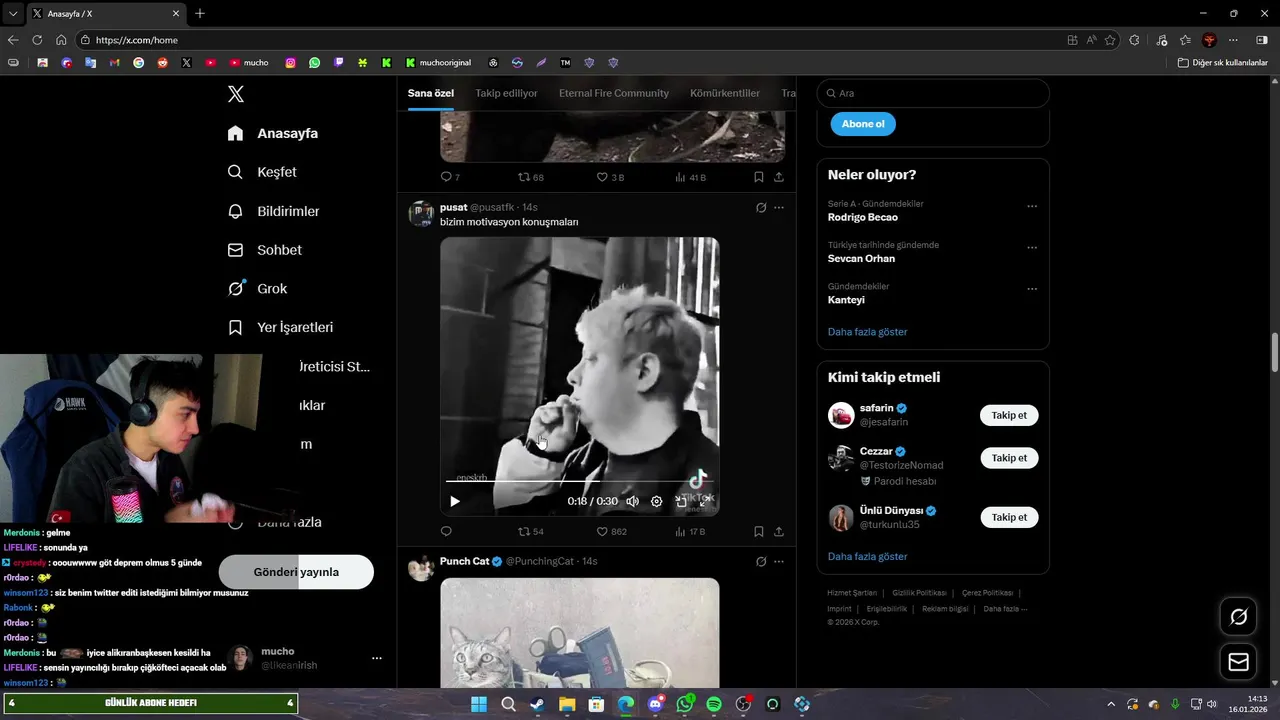Reload the page
The image size is (1280, 720).
37,40
